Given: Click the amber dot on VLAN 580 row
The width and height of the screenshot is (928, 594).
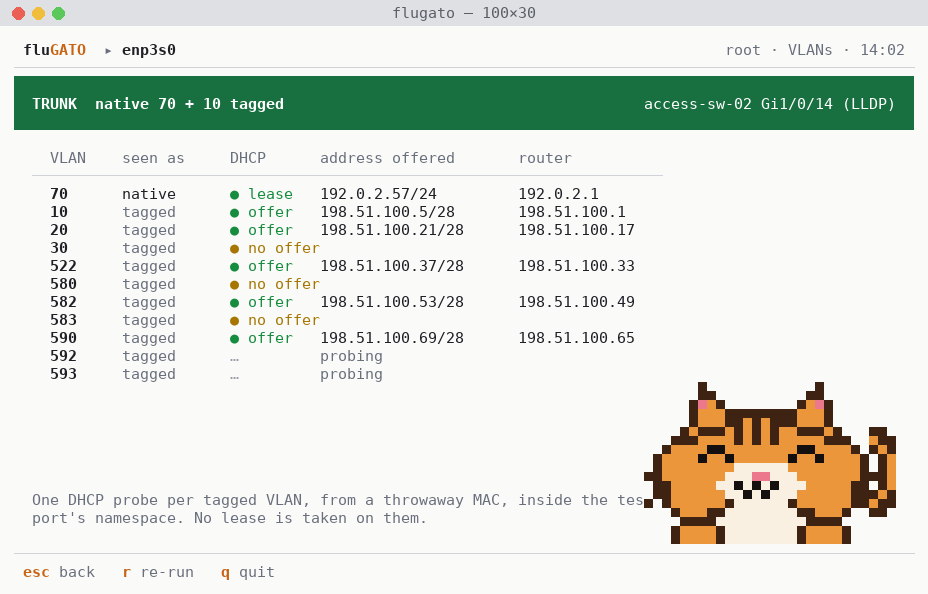Looking at the screenshot, I should click(234, 285).
